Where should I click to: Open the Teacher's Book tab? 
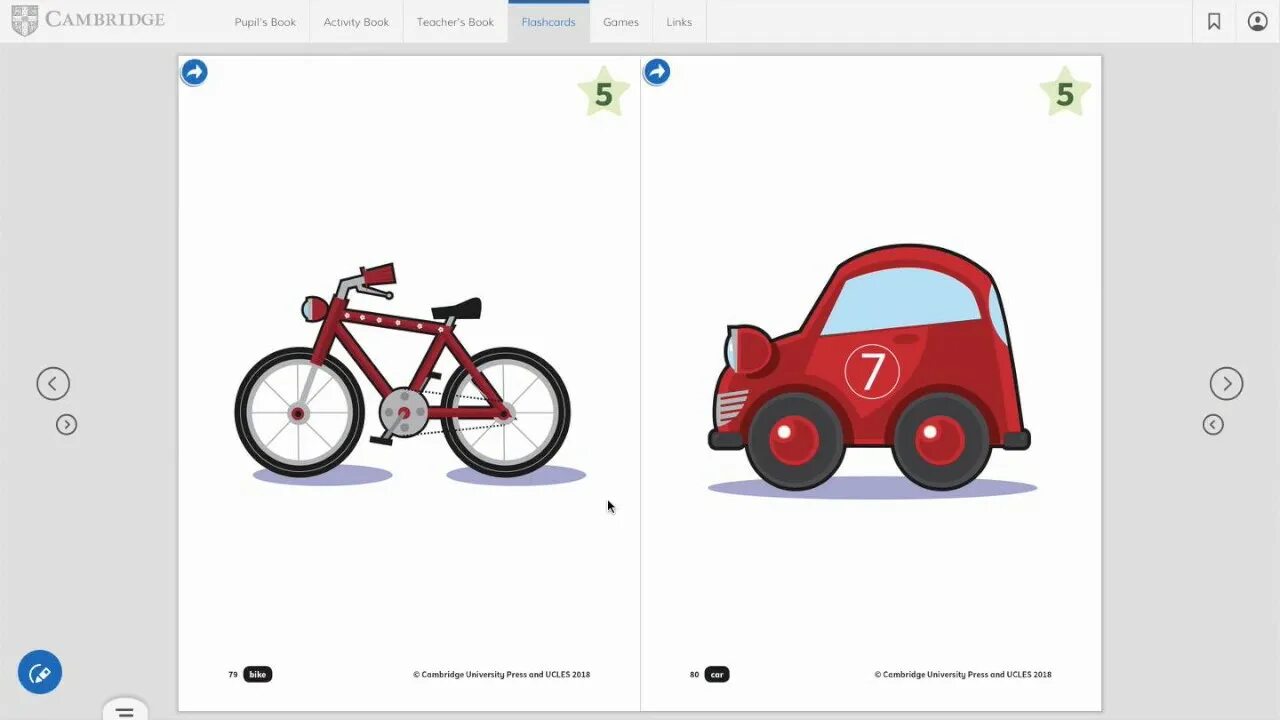click(455, 22)
